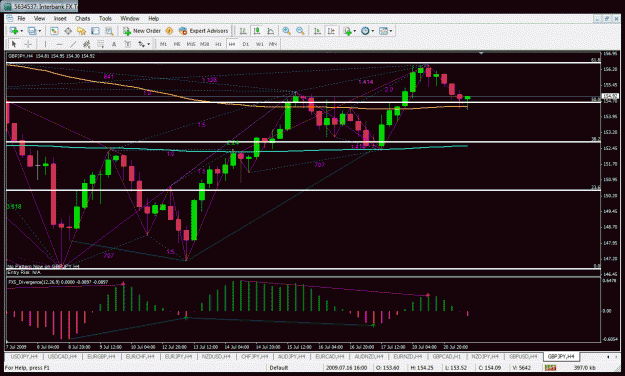The image size is (625, 376).
Task: Switch to MN monthly timeframe
Action: point(273,44)
